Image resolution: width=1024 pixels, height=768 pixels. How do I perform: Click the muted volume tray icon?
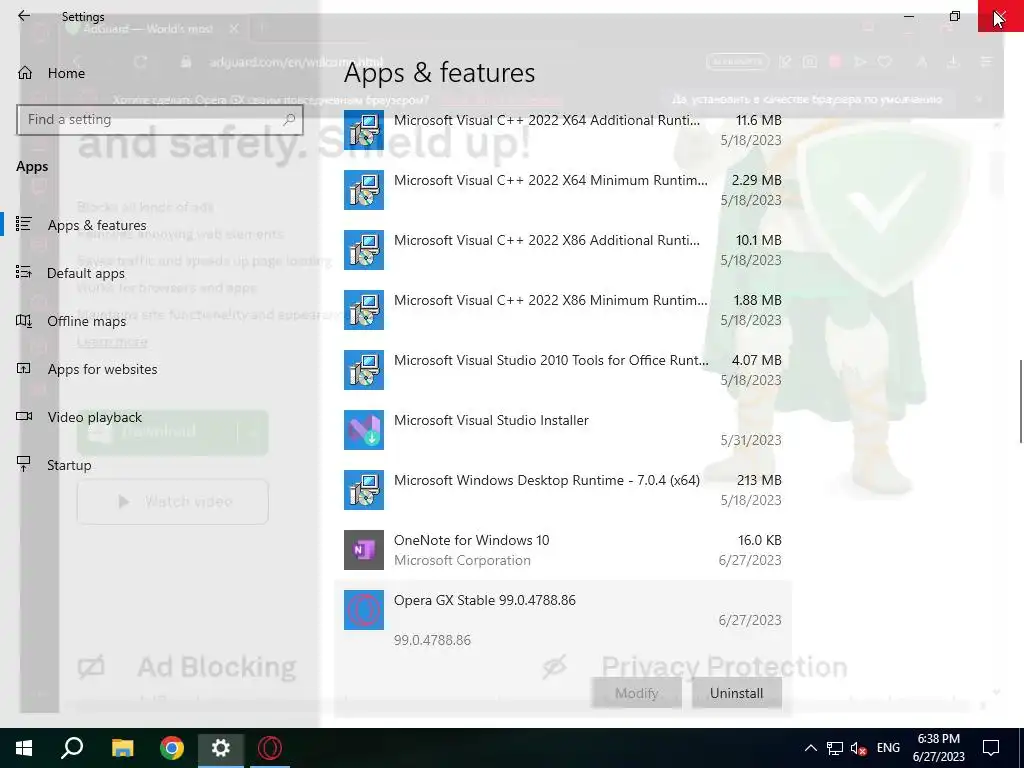coord(859,748)
